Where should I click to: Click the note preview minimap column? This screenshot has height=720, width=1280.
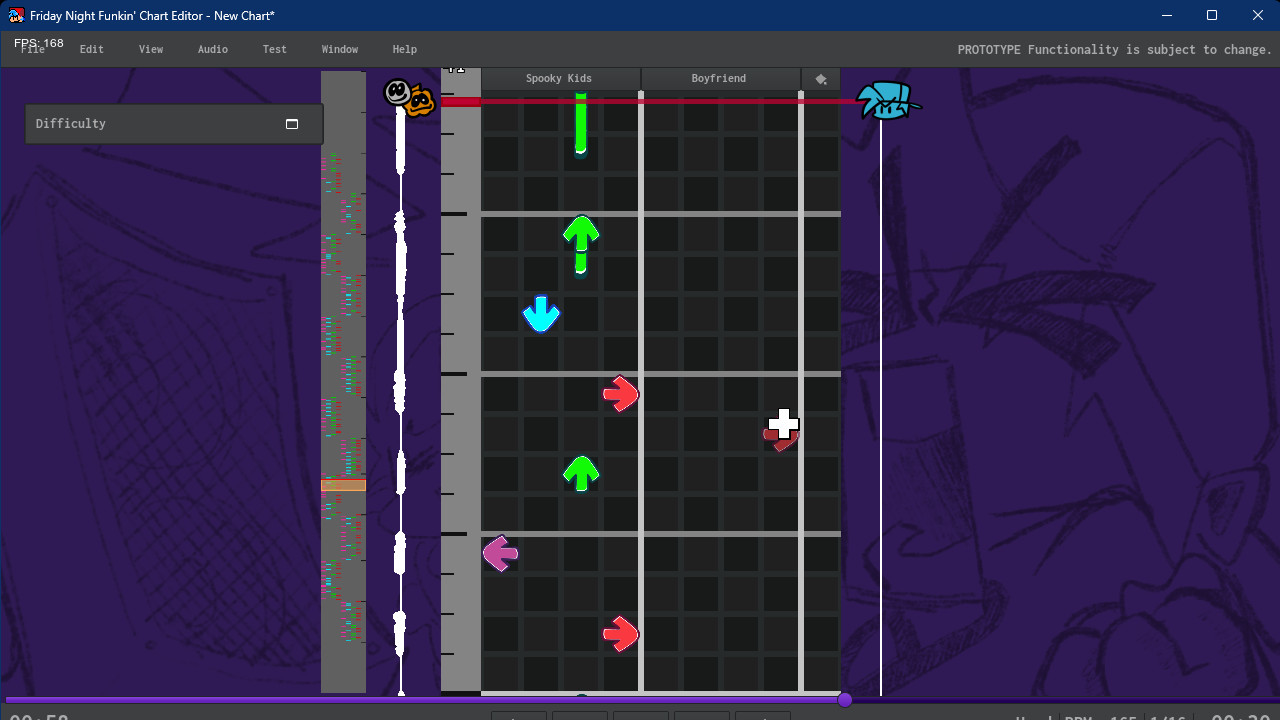click(x=343, y=382)
